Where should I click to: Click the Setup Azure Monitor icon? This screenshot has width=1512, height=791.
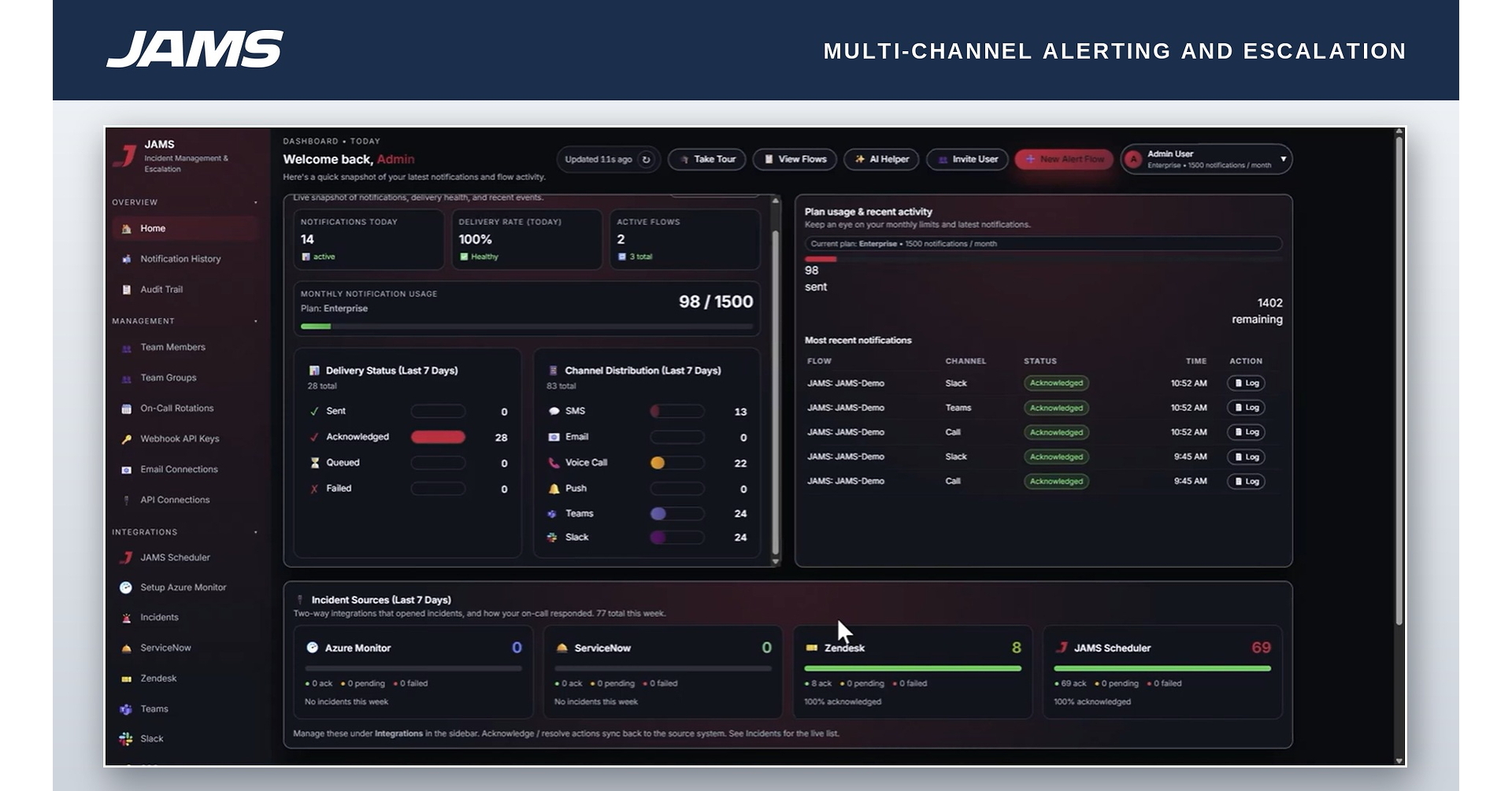click(x=126, y=587)
